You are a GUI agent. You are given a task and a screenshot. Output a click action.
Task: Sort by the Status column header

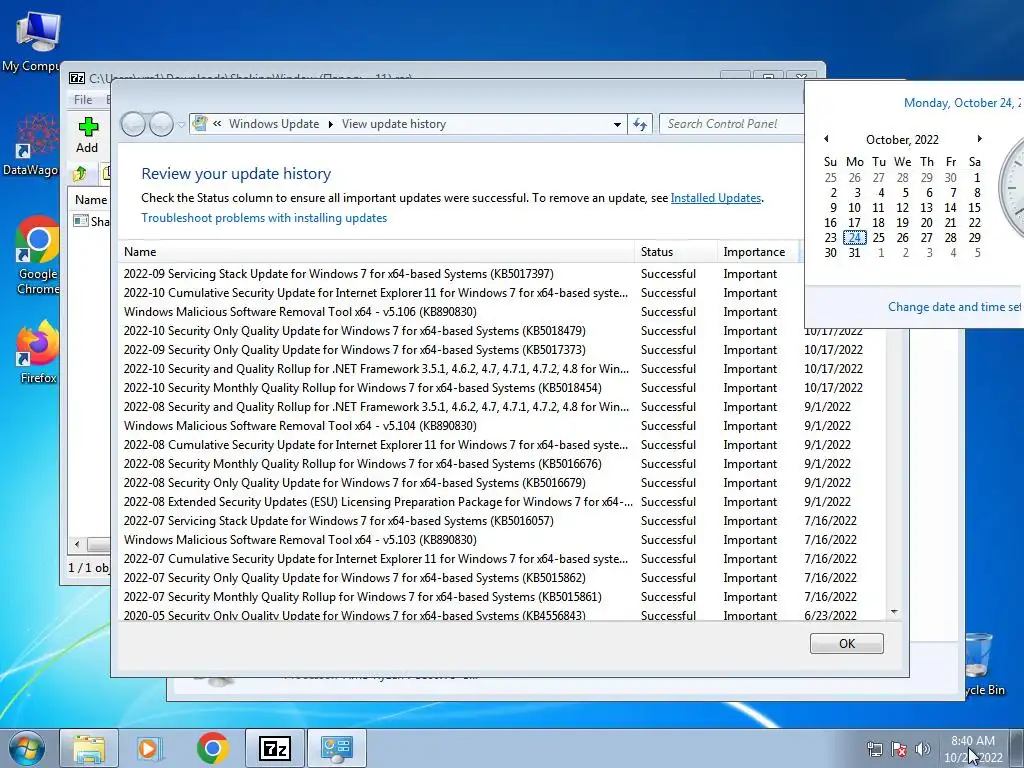pos(675,252)
